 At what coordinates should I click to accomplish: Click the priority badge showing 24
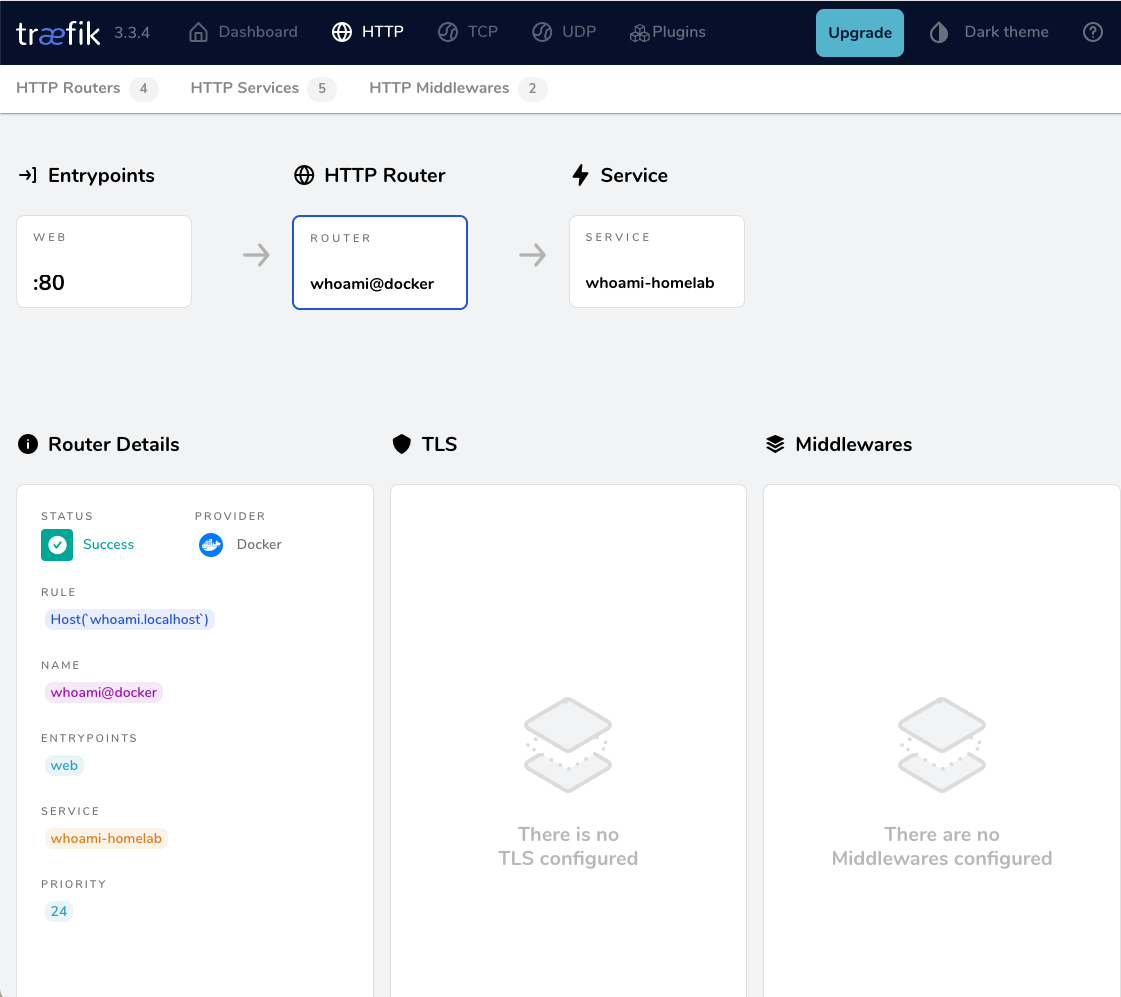click(x=59, y=911)
